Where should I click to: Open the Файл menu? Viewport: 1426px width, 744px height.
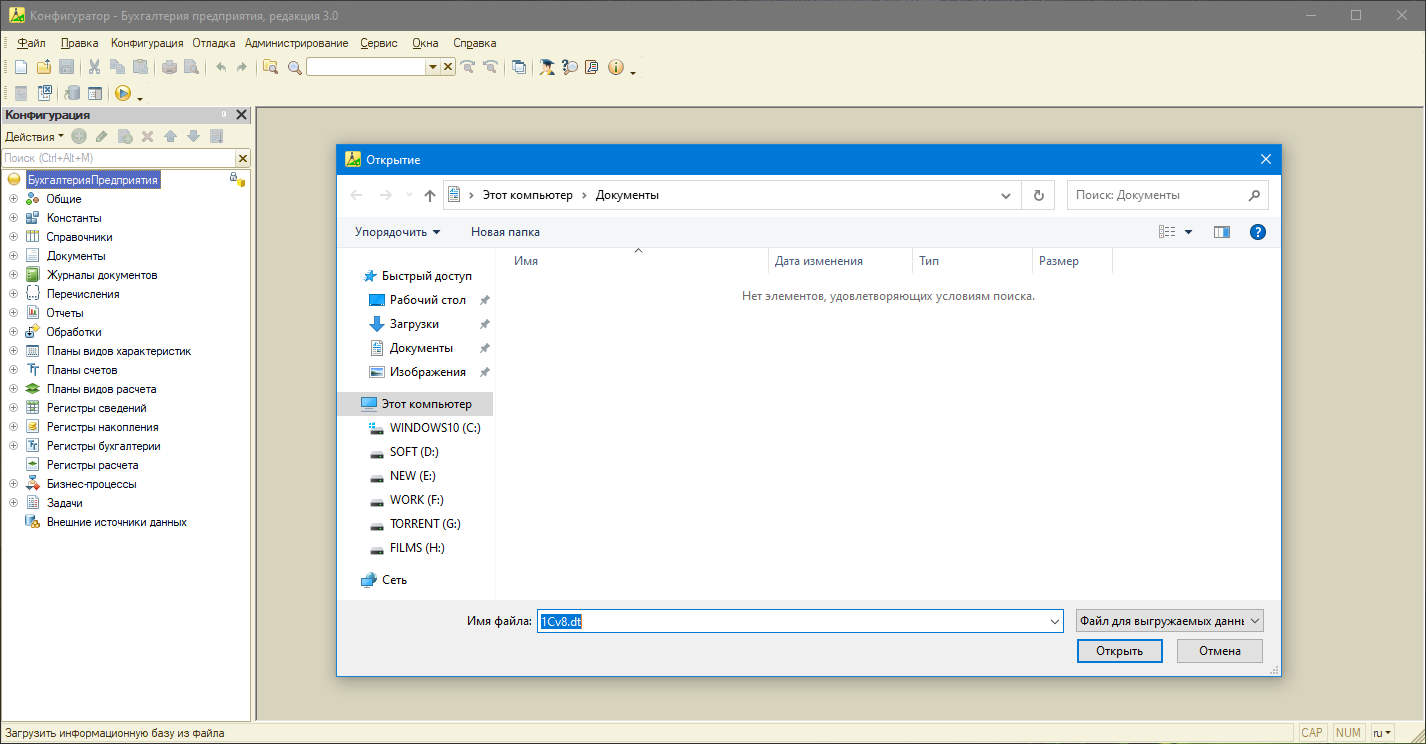click(31, 43)
